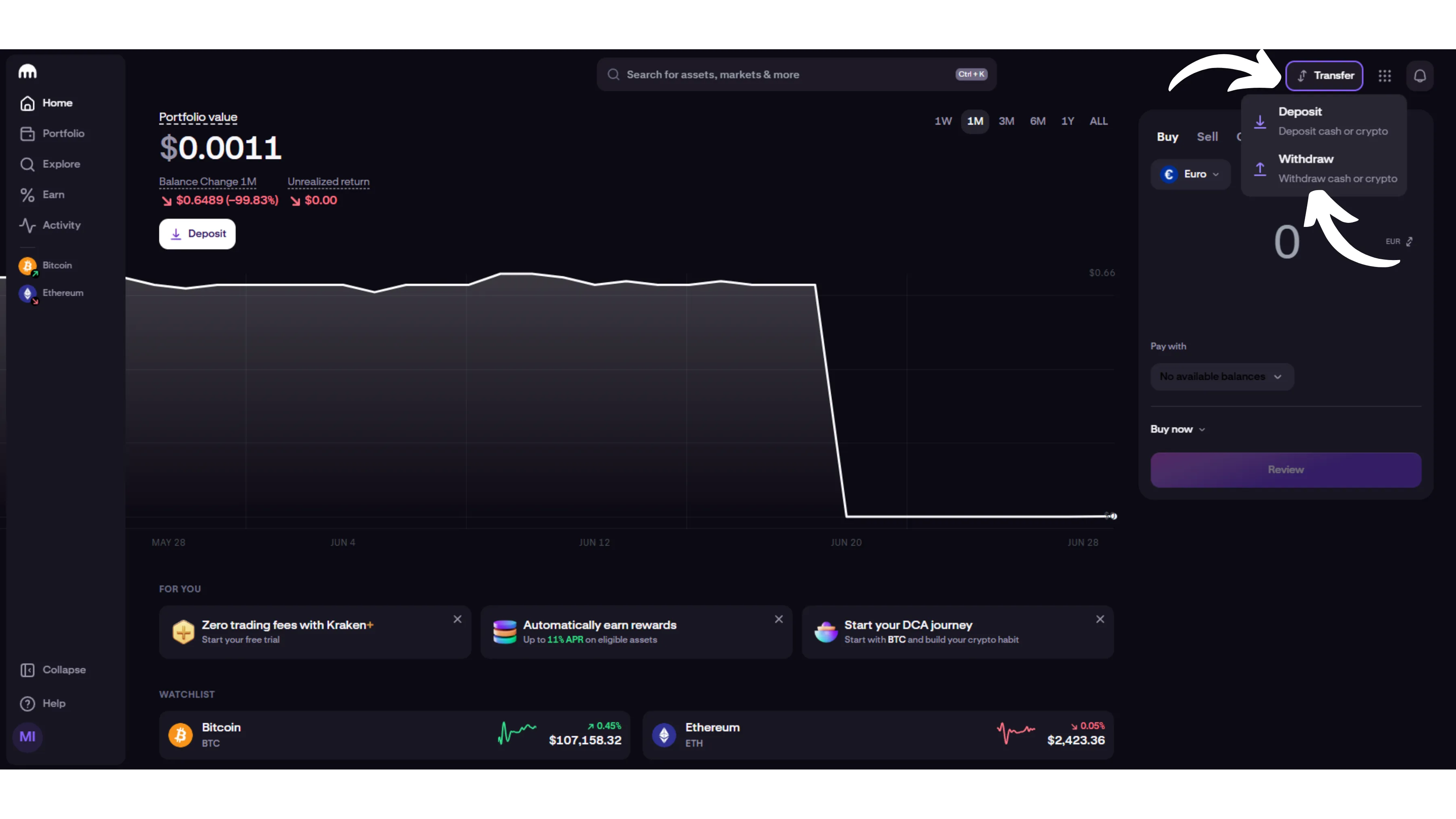
Task: Expand the Euro currency dropdown
Action: tap(1190, 174)
